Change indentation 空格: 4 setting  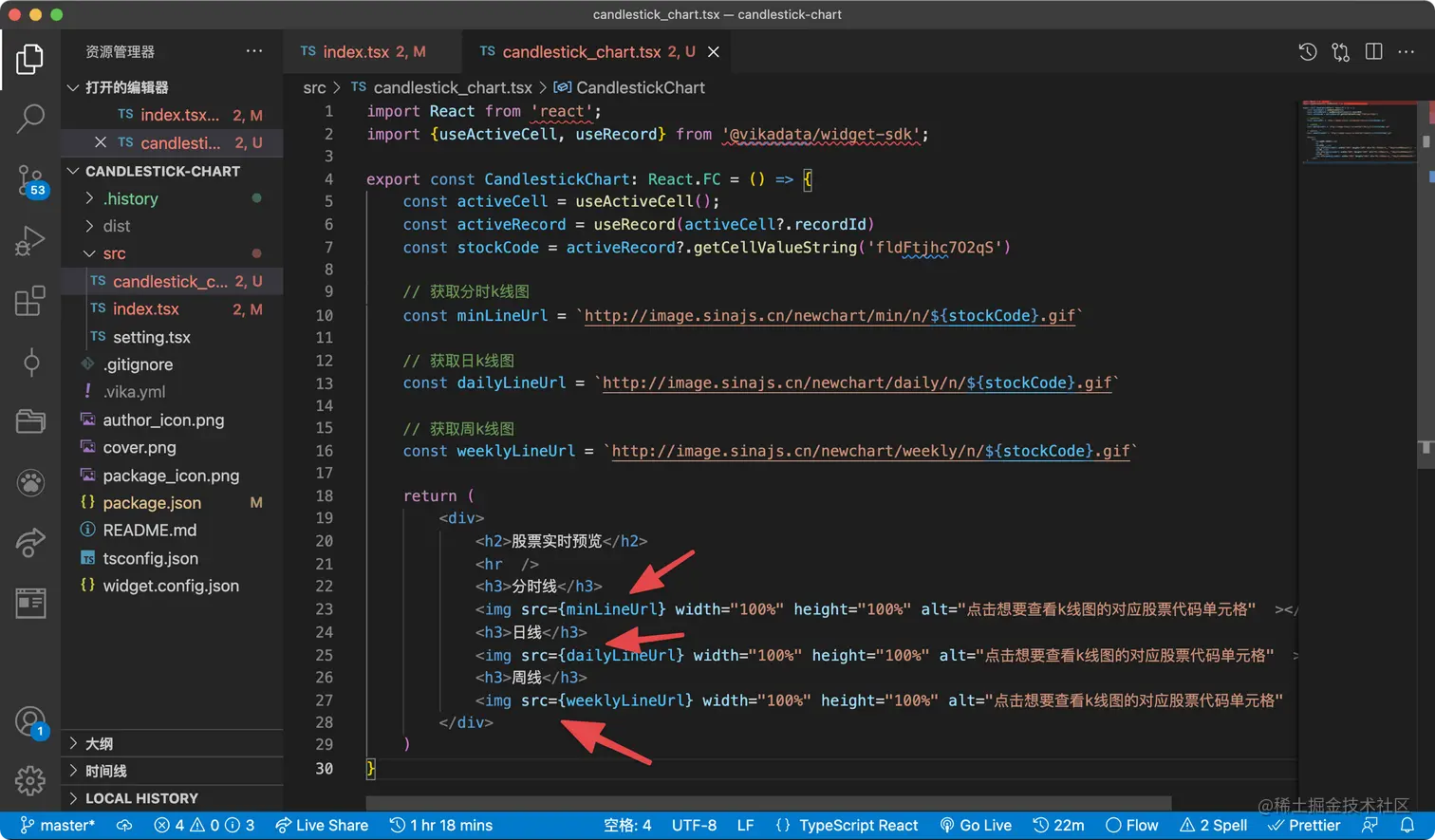[x=627, y=826]
